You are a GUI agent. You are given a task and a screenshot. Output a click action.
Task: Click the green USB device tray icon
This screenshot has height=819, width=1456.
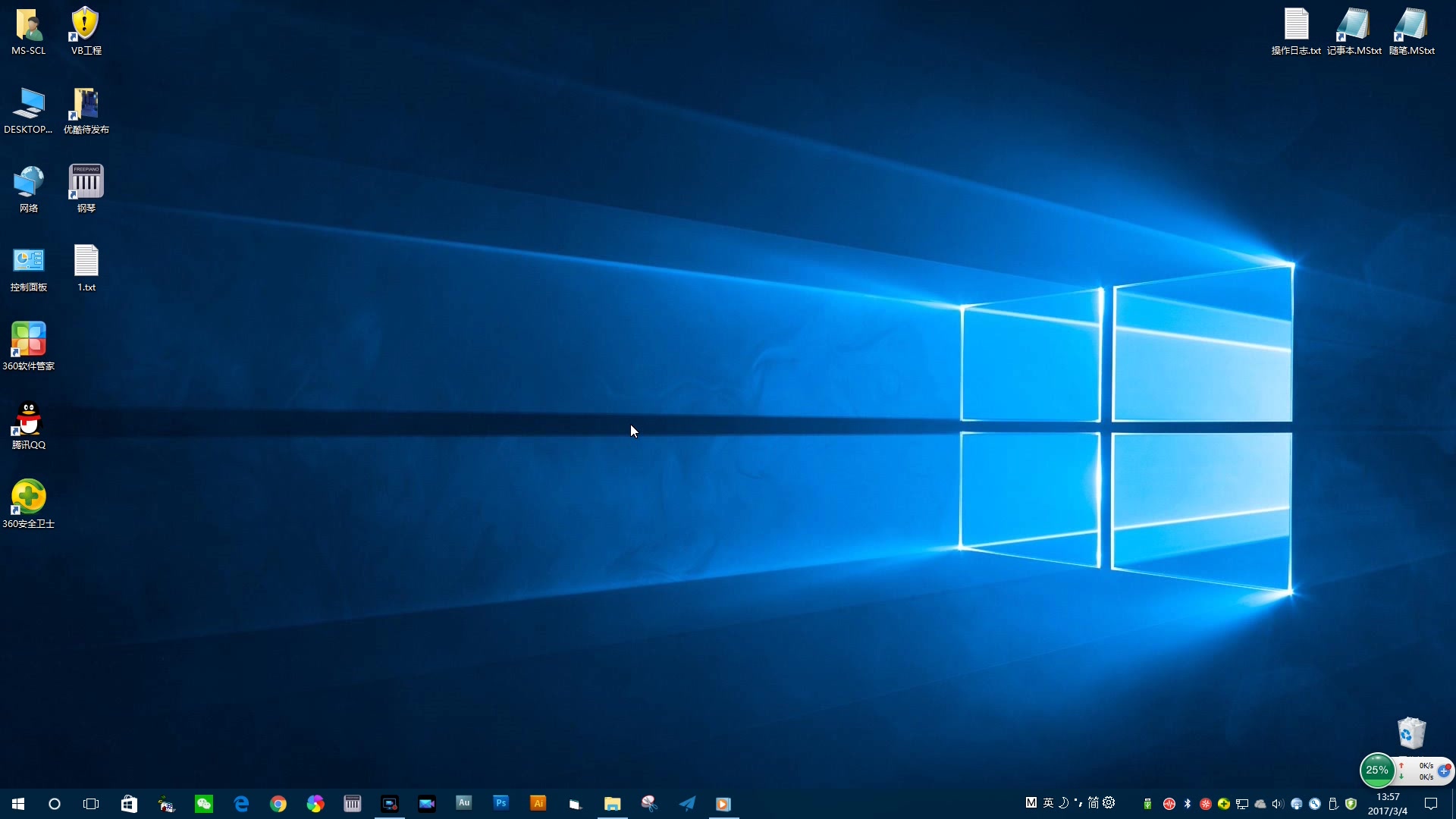point(1148,804)
